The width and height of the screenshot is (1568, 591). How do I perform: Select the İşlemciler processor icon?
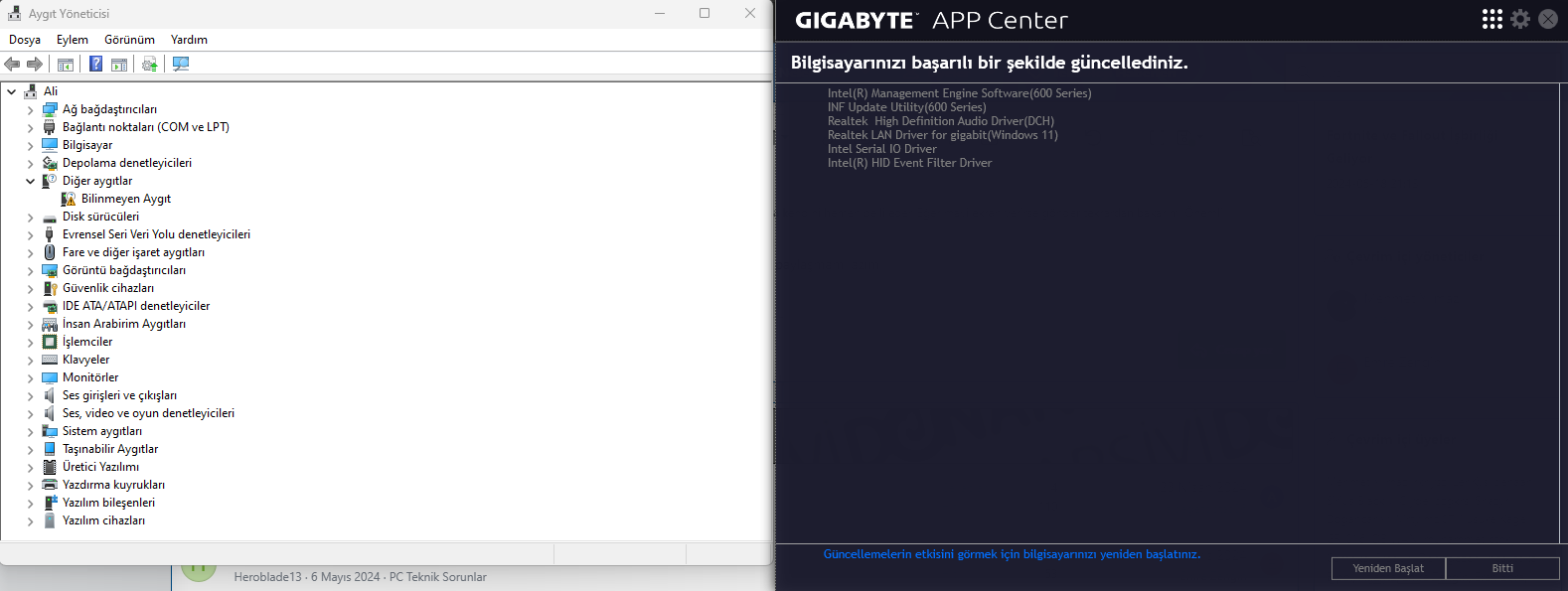(x=50, y=342)
